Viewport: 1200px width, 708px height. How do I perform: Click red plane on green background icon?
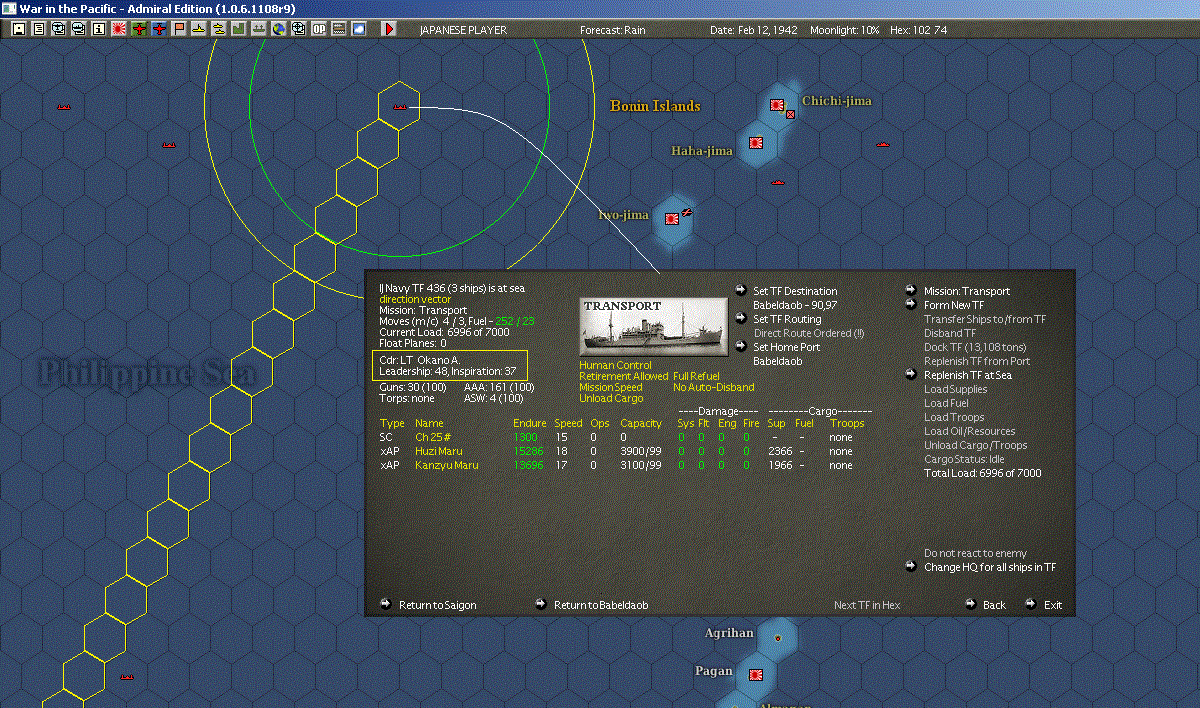pyautogui.click(x=139, y=29)
